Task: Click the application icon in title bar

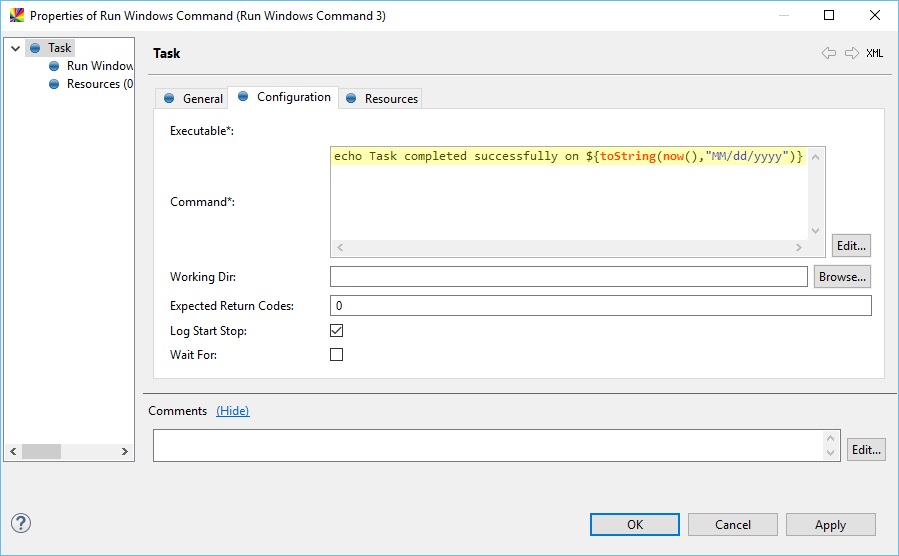Action: [x=17, y=15]
